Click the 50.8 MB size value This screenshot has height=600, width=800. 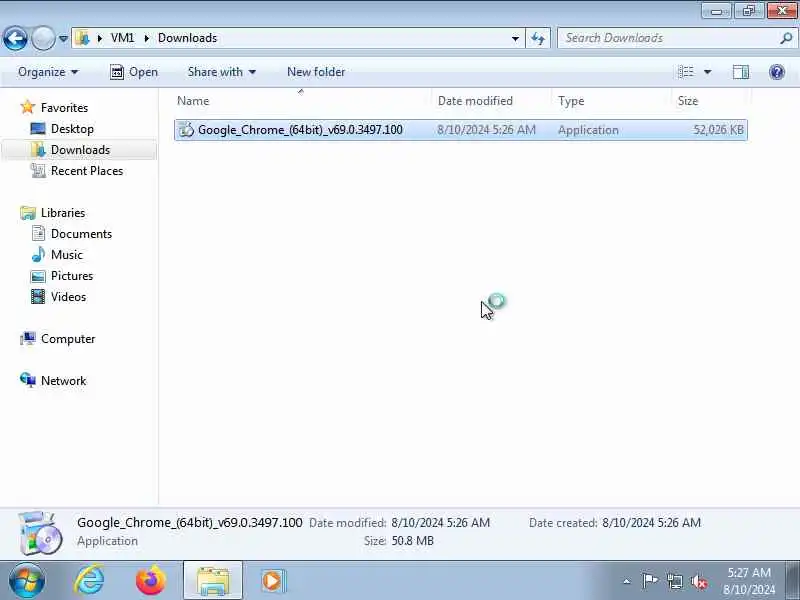(412, 540)
